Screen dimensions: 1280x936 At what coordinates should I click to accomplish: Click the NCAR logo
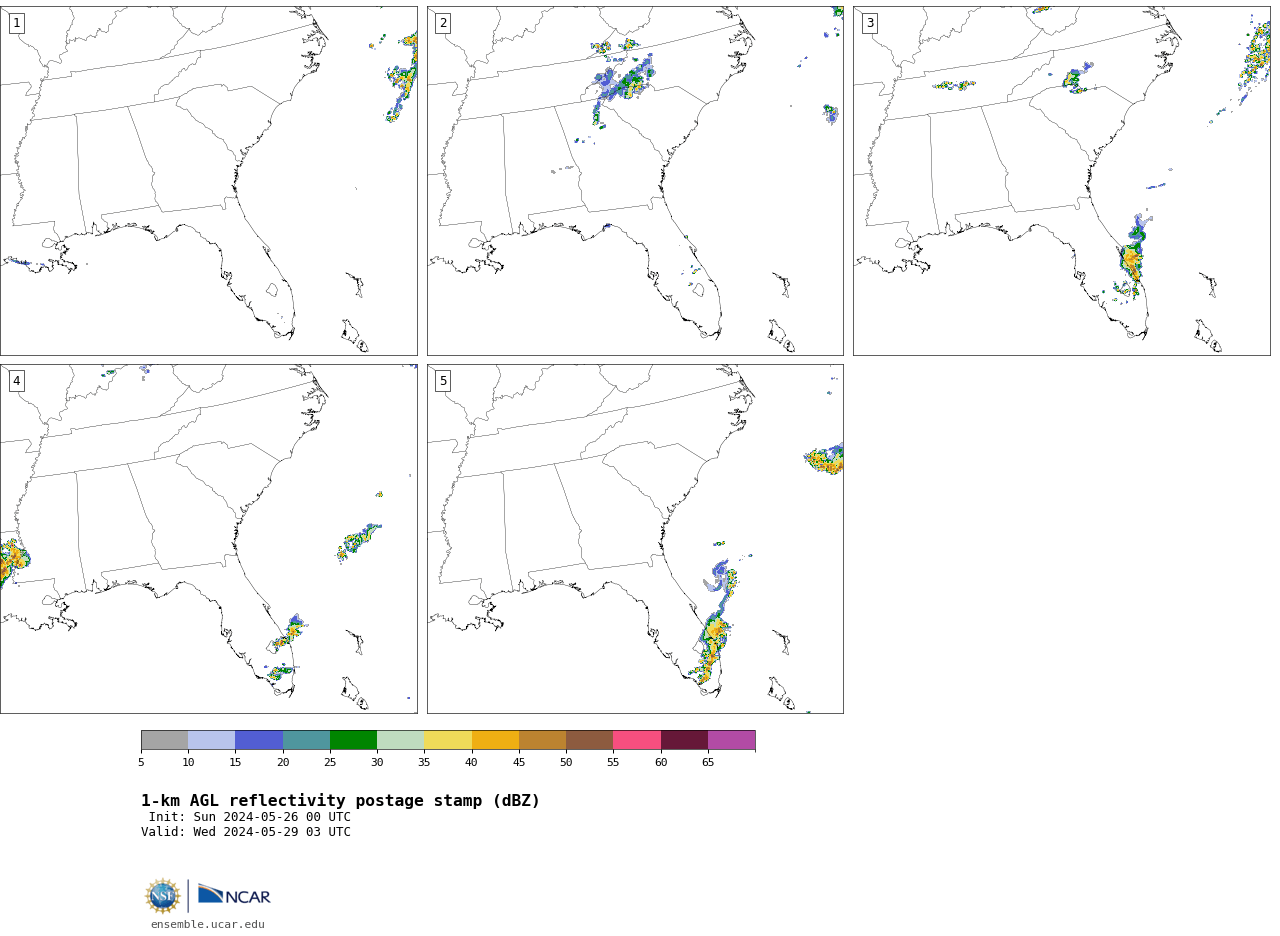pos(234,895)
